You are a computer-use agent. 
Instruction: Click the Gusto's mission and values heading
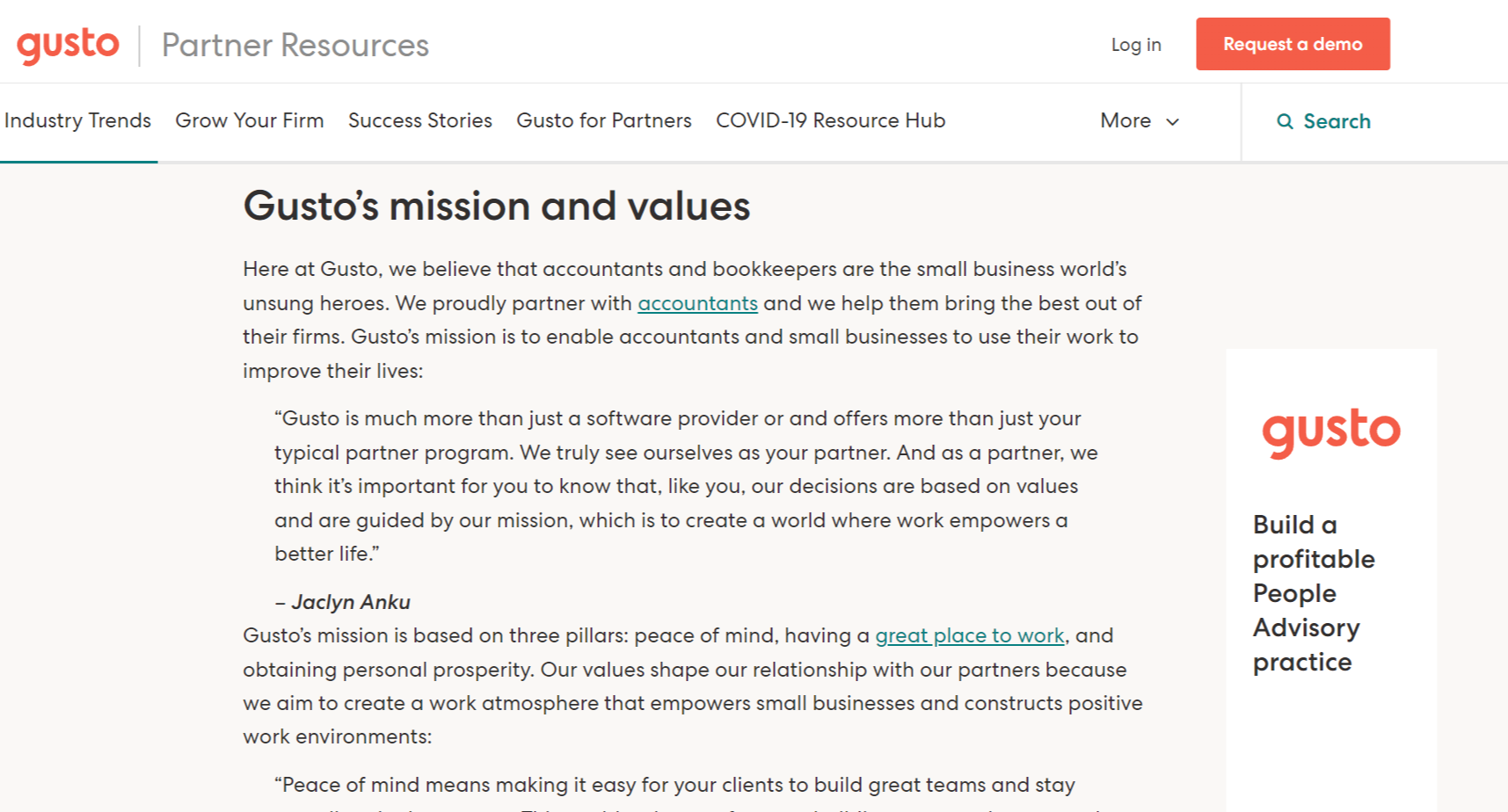[x=497, y=207]
